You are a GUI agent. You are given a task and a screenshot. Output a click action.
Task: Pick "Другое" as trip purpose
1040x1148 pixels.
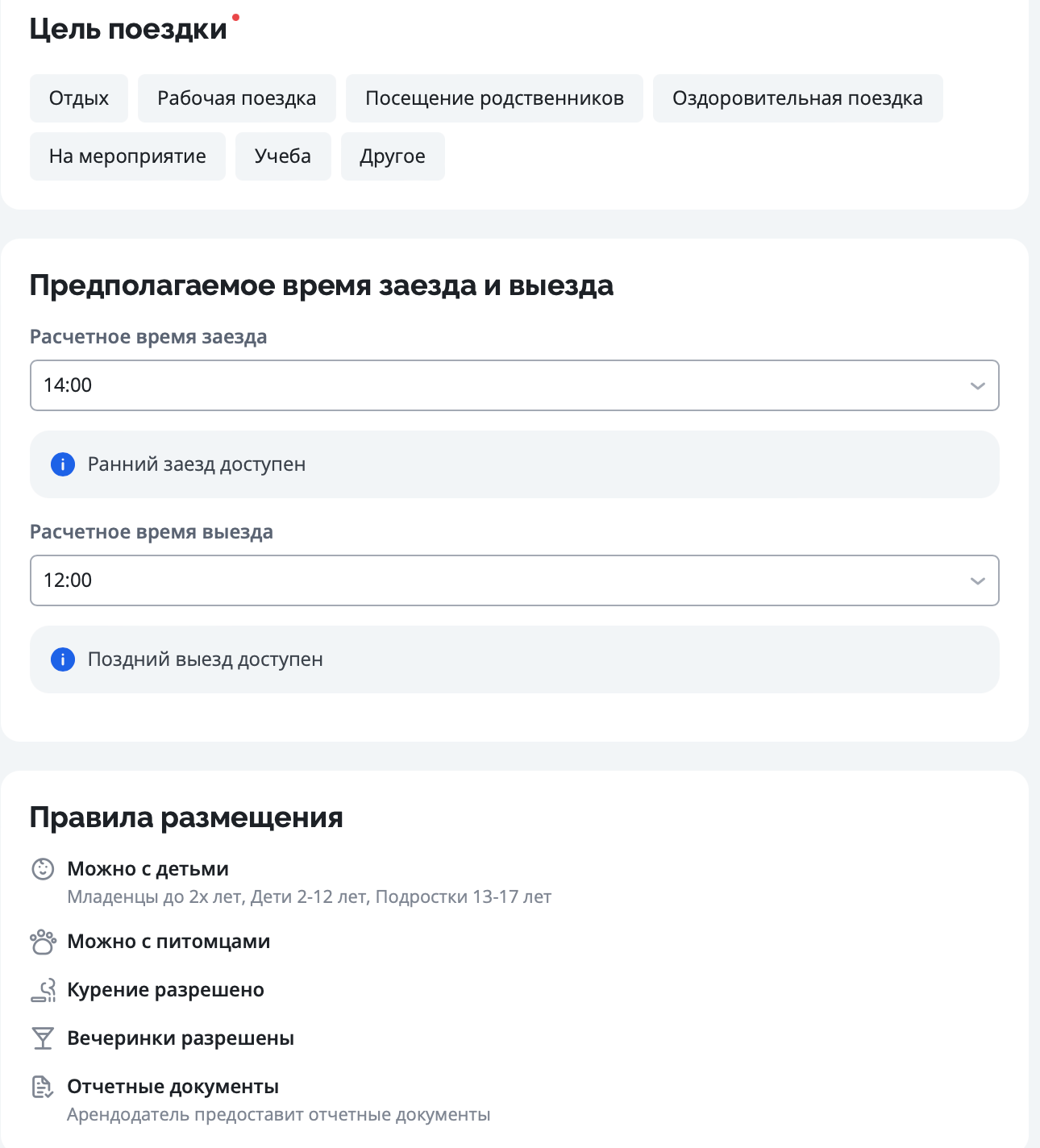pos(393,156)
